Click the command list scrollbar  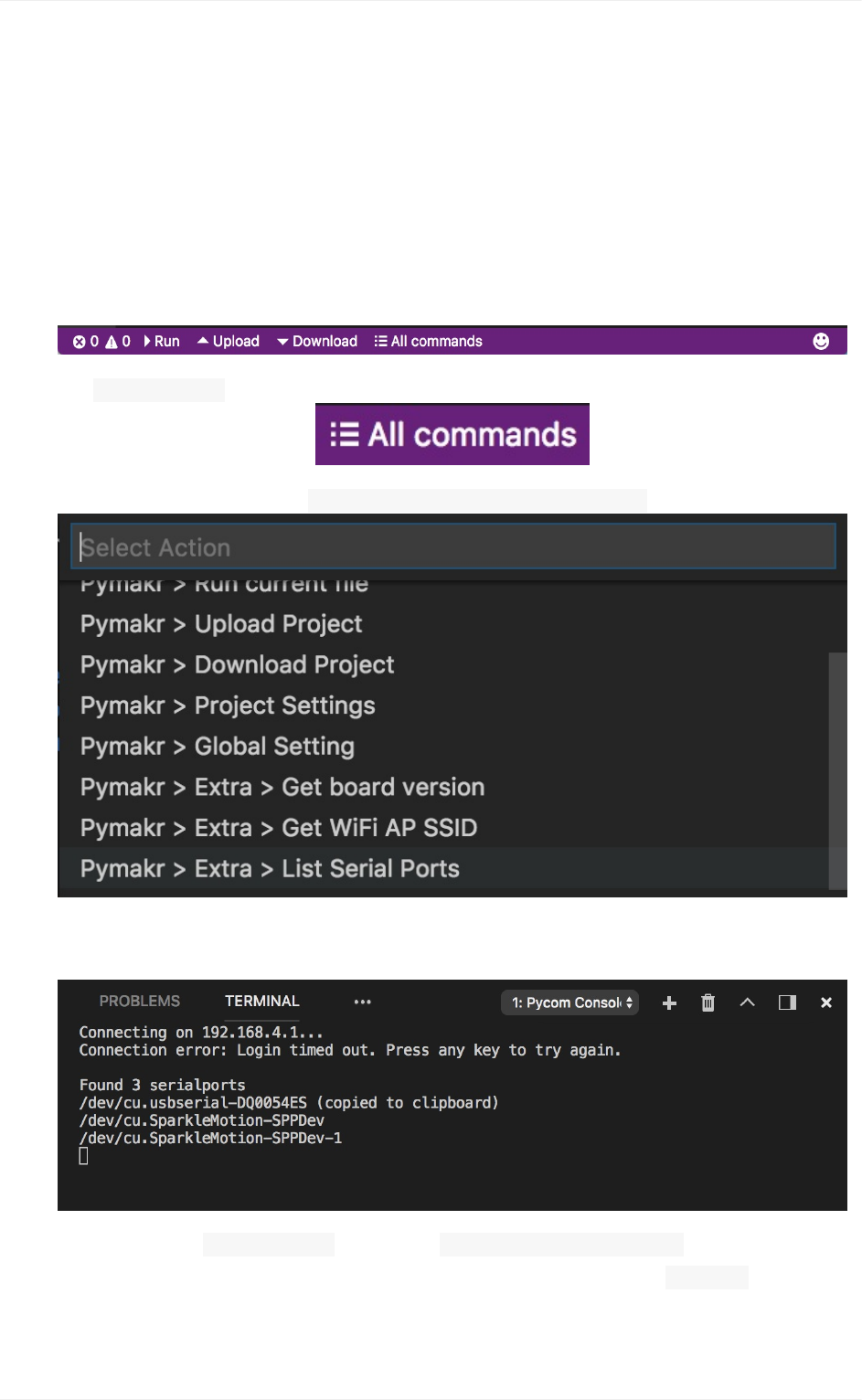837,769
